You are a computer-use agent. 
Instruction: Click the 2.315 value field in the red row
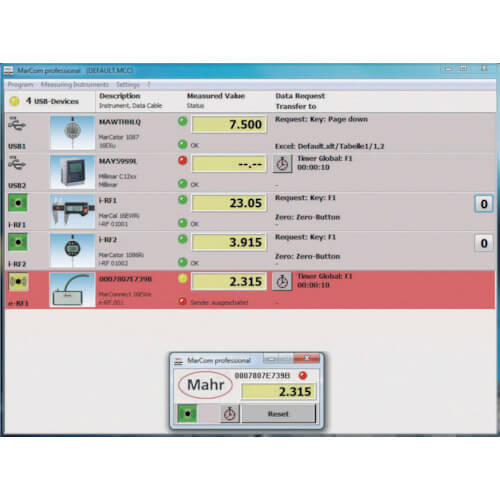[x=229, y=282]
